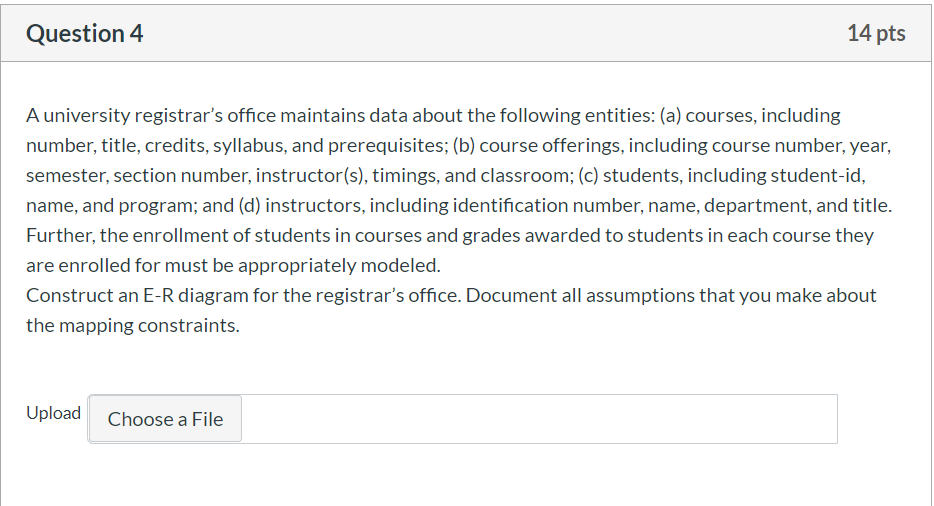Click the empty file name field
The height and width of the screenshot is (506, 934).
[538, 419]
